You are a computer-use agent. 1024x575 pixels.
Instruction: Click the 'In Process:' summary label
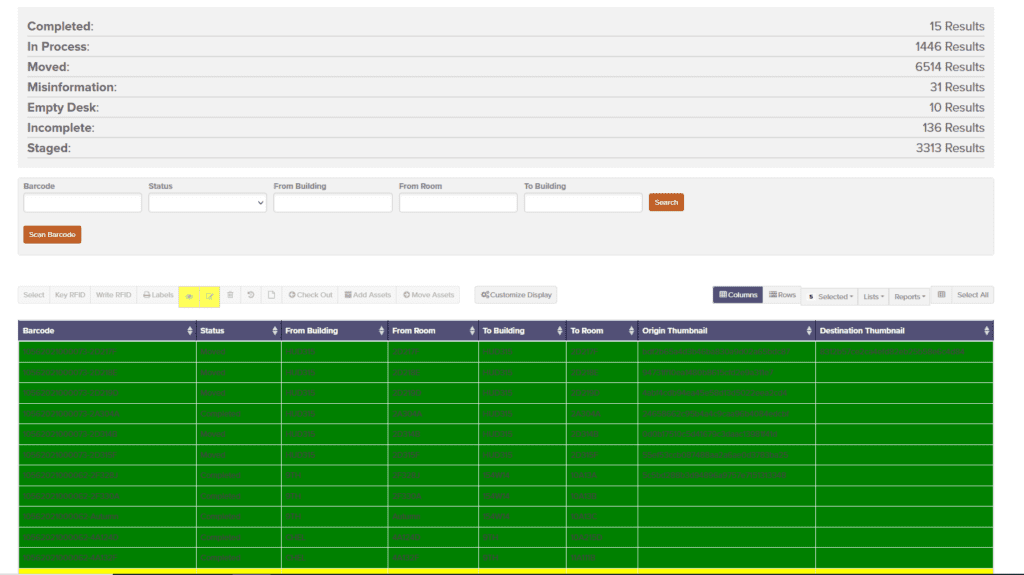pos(58,46)
